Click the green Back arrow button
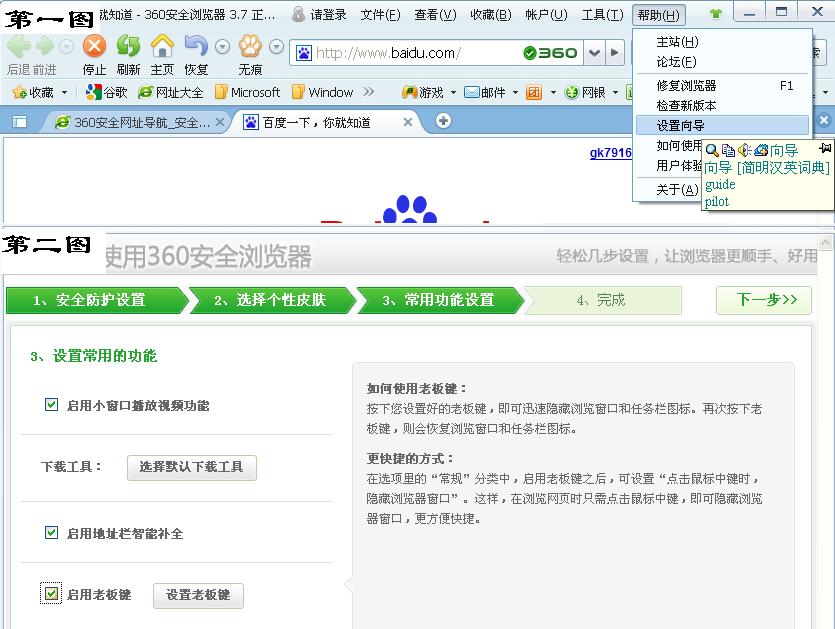This screenshot has height=629, width=835. [19, 46]
